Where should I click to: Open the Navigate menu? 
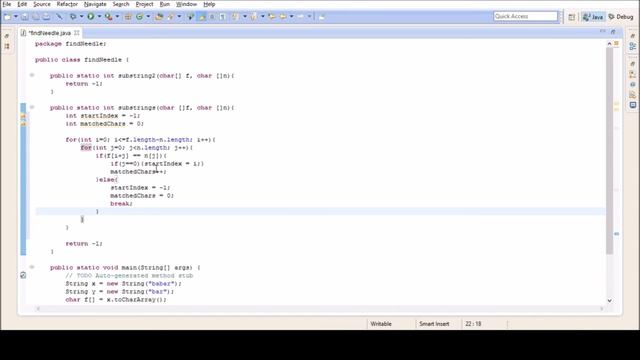tap(95, 4)
